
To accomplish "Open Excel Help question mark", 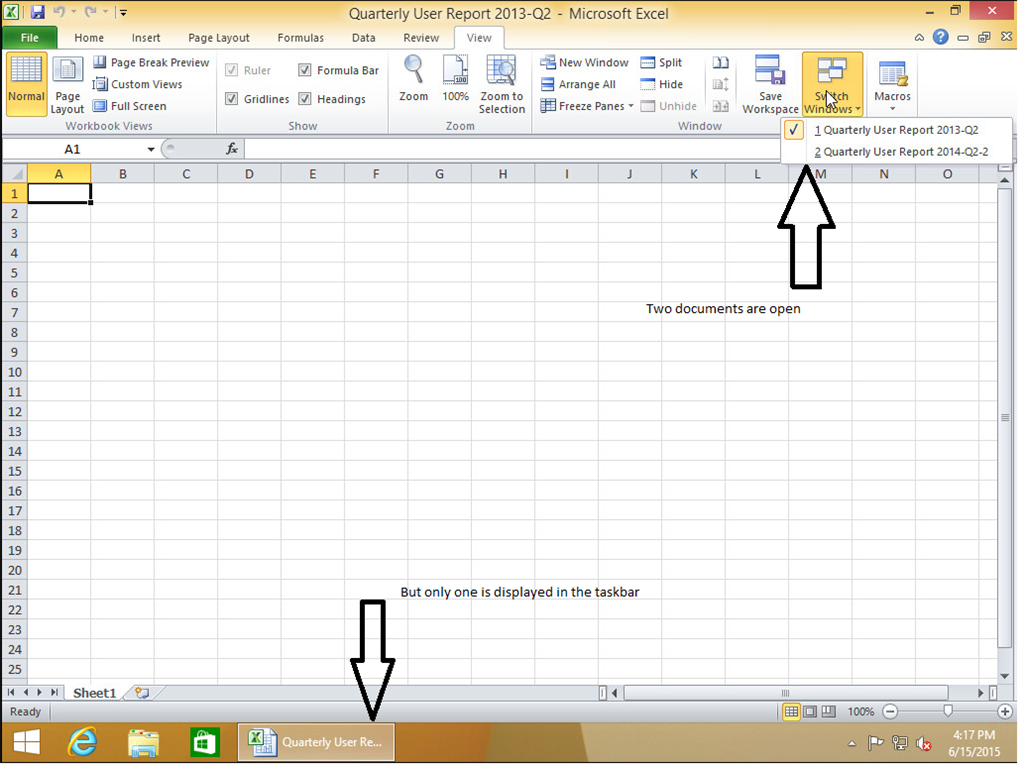I will [x=940, y=37].
